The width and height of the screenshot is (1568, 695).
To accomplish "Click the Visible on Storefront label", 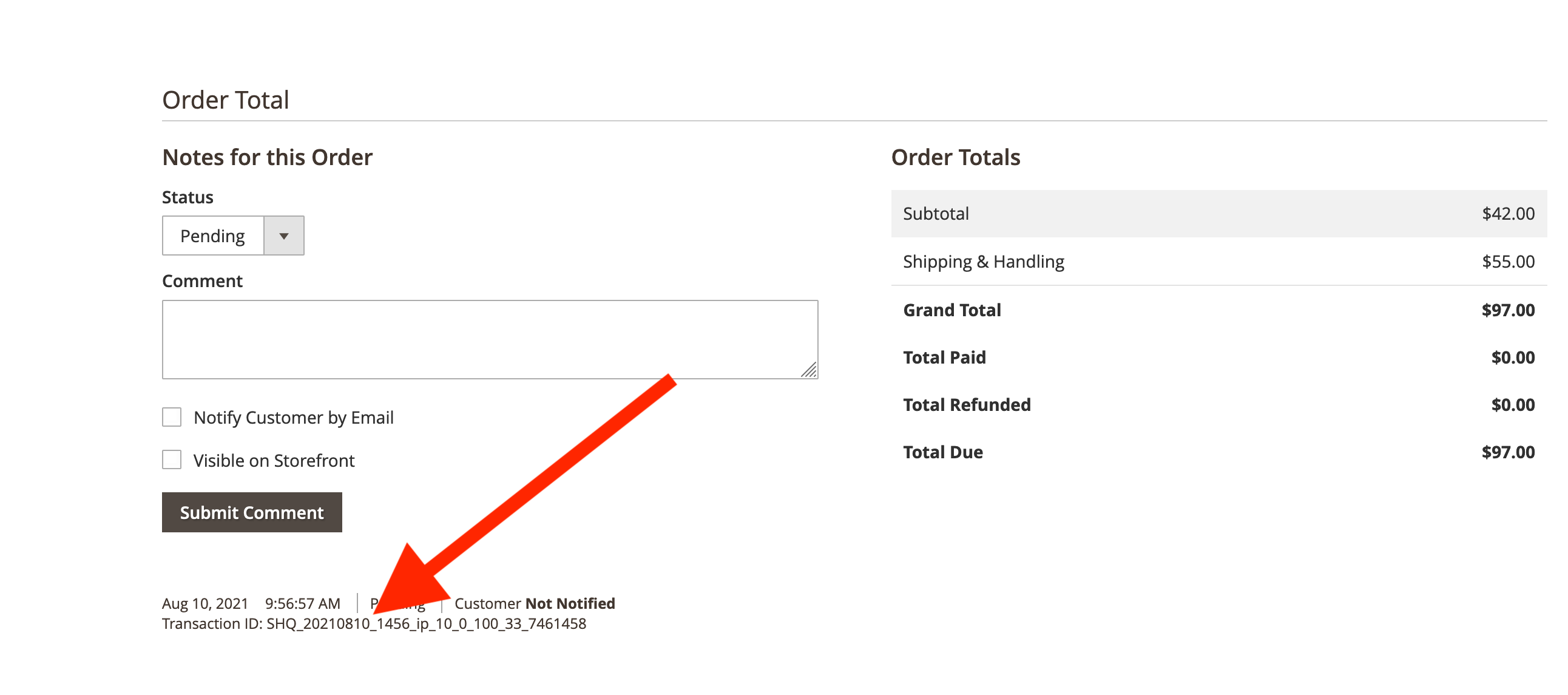I will pos(274,461).
